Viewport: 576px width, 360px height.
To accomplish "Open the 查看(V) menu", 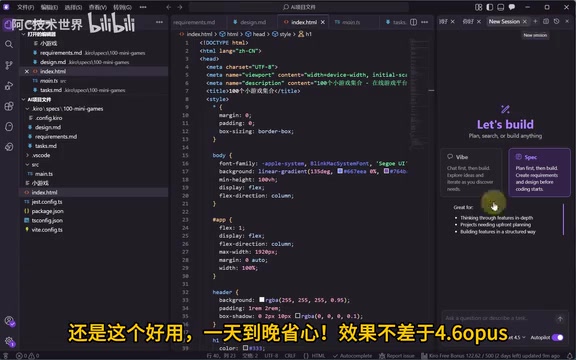I will 98,7.
